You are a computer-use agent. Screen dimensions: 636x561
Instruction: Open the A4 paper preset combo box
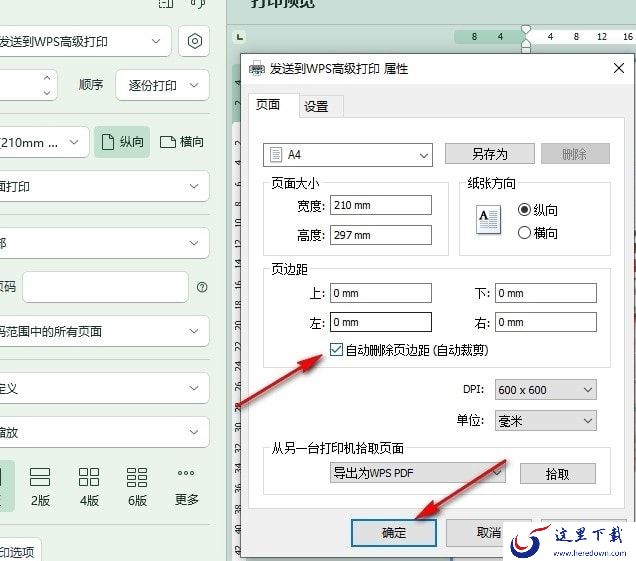click(348, 155)
